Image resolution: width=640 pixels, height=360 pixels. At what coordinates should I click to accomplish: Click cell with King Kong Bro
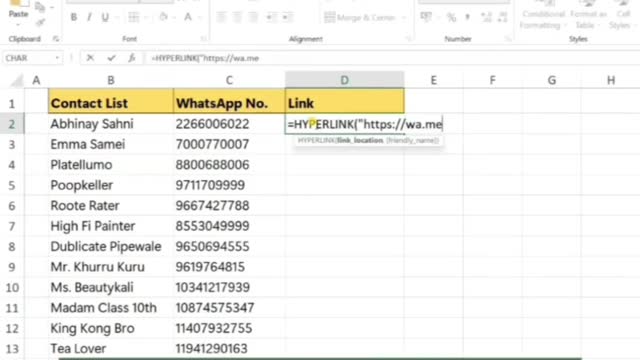coord(111,328)
